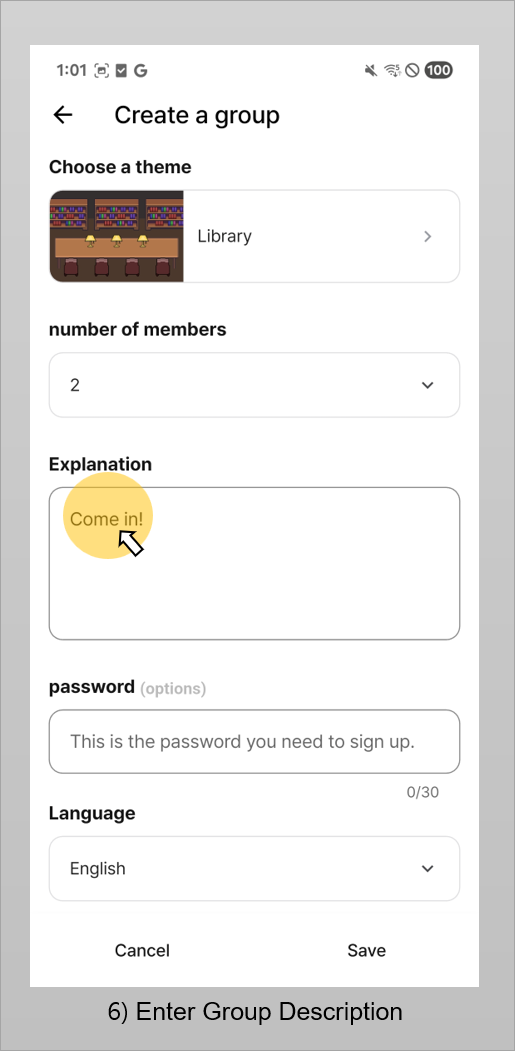Tap the battery 100 indicator
This screenshot has width=515, height=1051.
pos(439,70)
